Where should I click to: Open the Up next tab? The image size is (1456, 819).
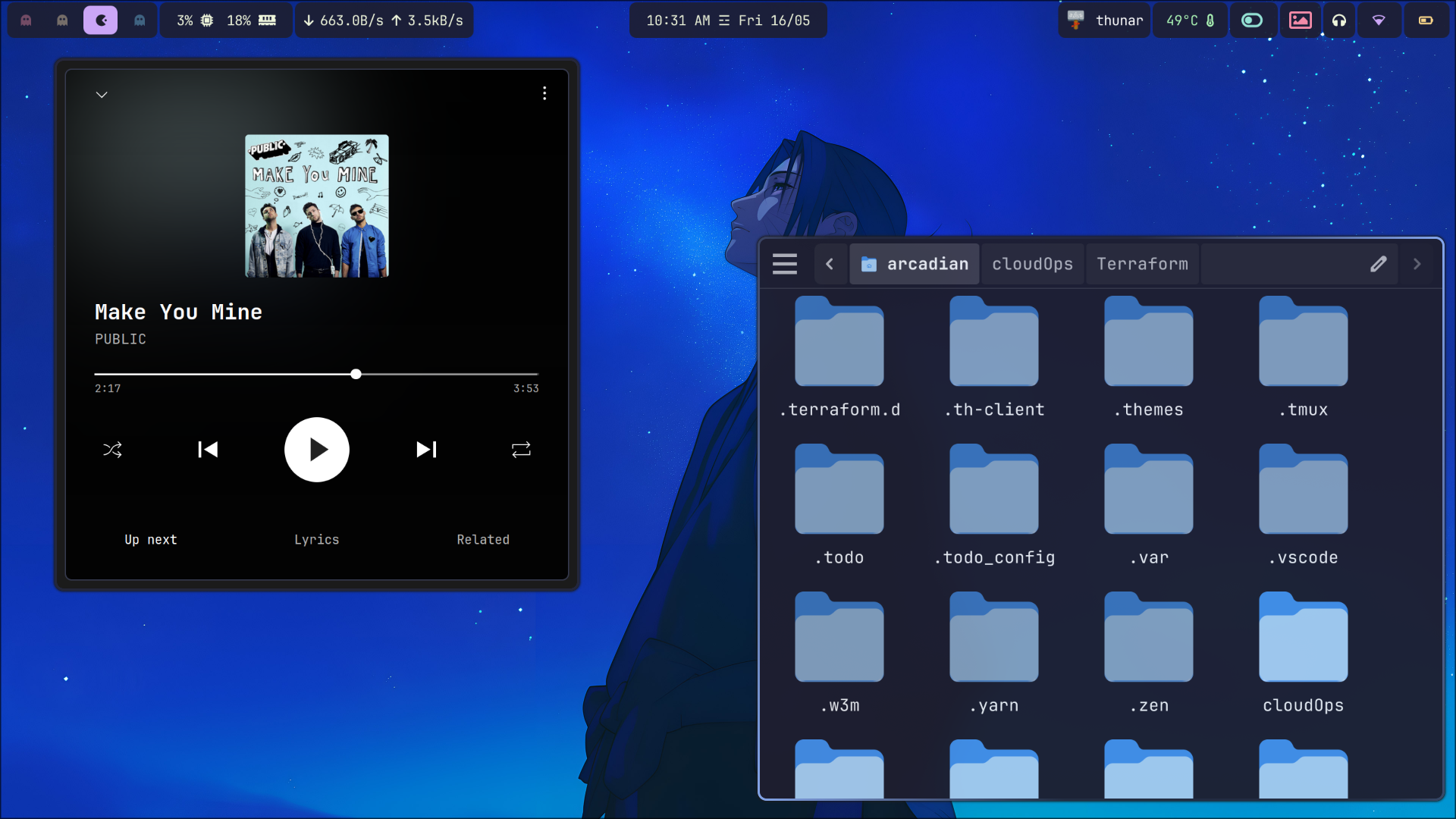[151, 539]
